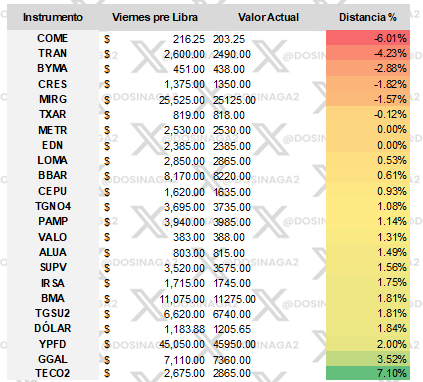Select the 2.00% distance cell
Image resolution: width=423 pixels, height=382 pixels.
click(368, 344)
